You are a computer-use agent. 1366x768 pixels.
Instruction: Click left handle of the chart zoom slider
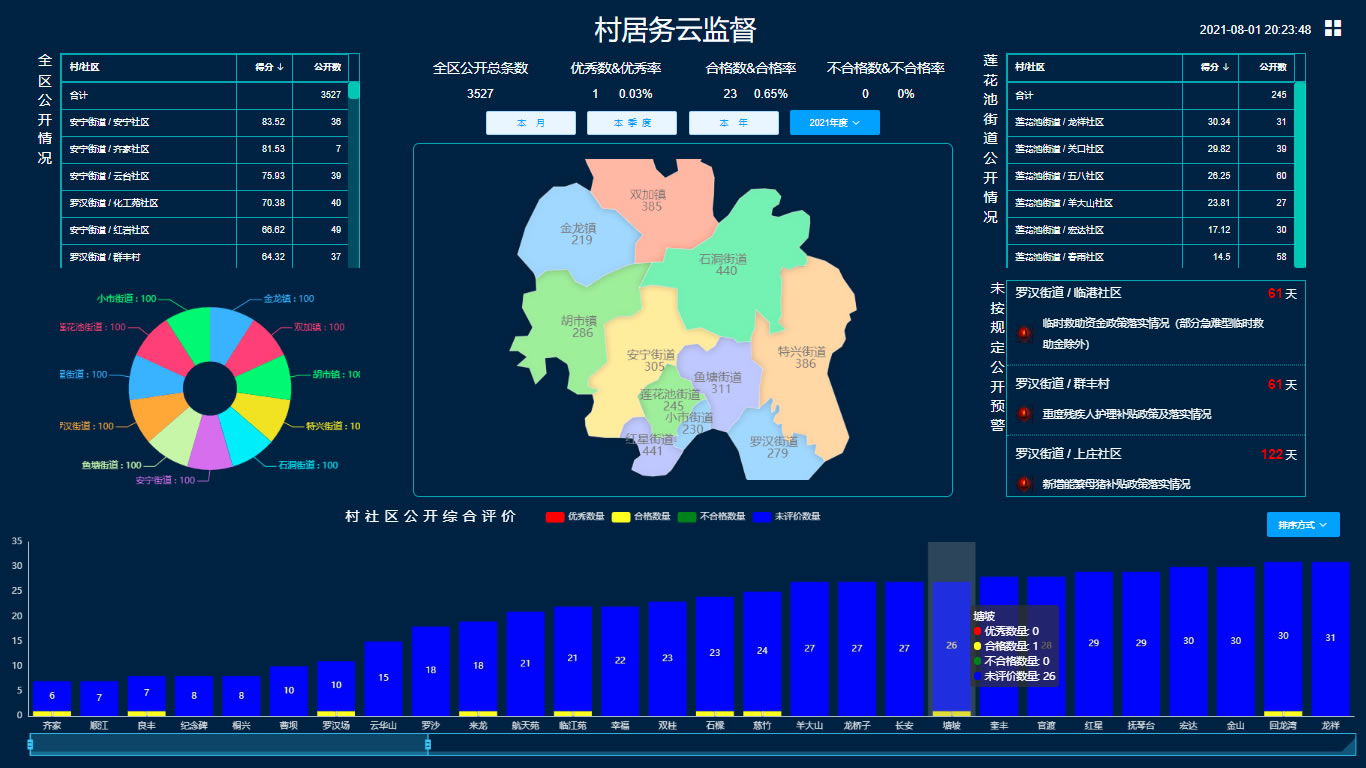coord(30,744)
